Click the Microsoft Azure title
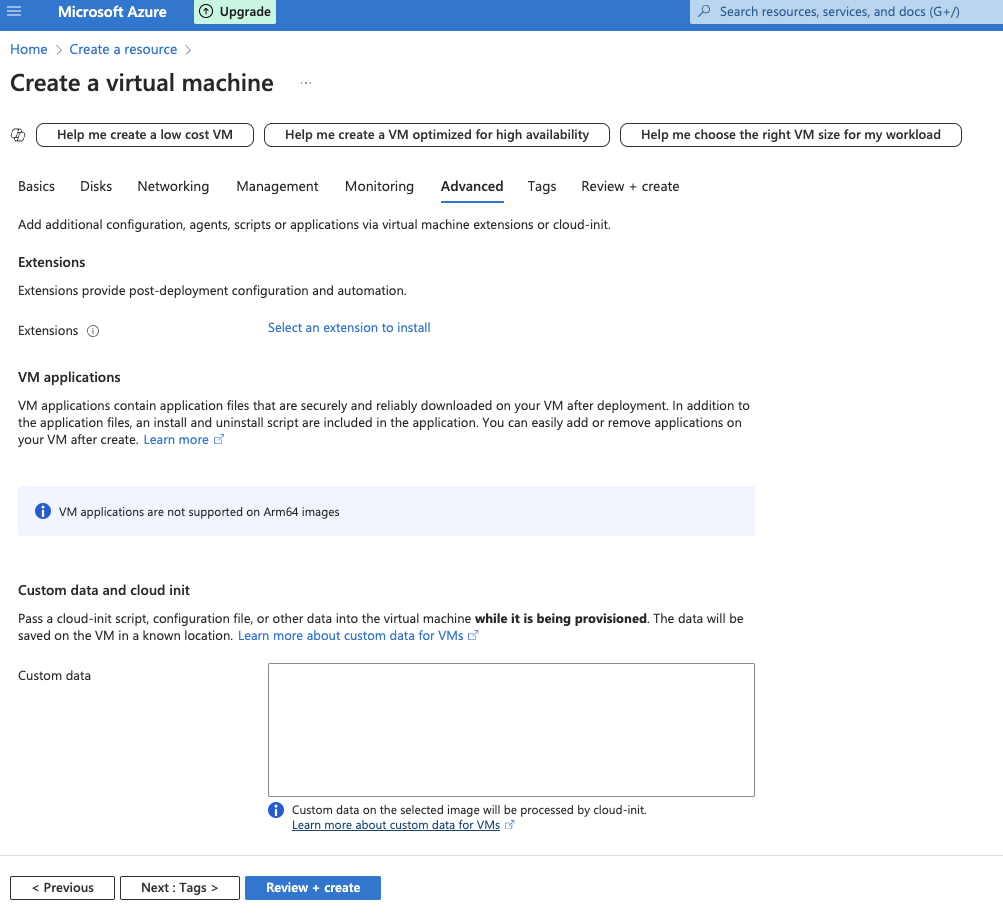 (112, 12)
